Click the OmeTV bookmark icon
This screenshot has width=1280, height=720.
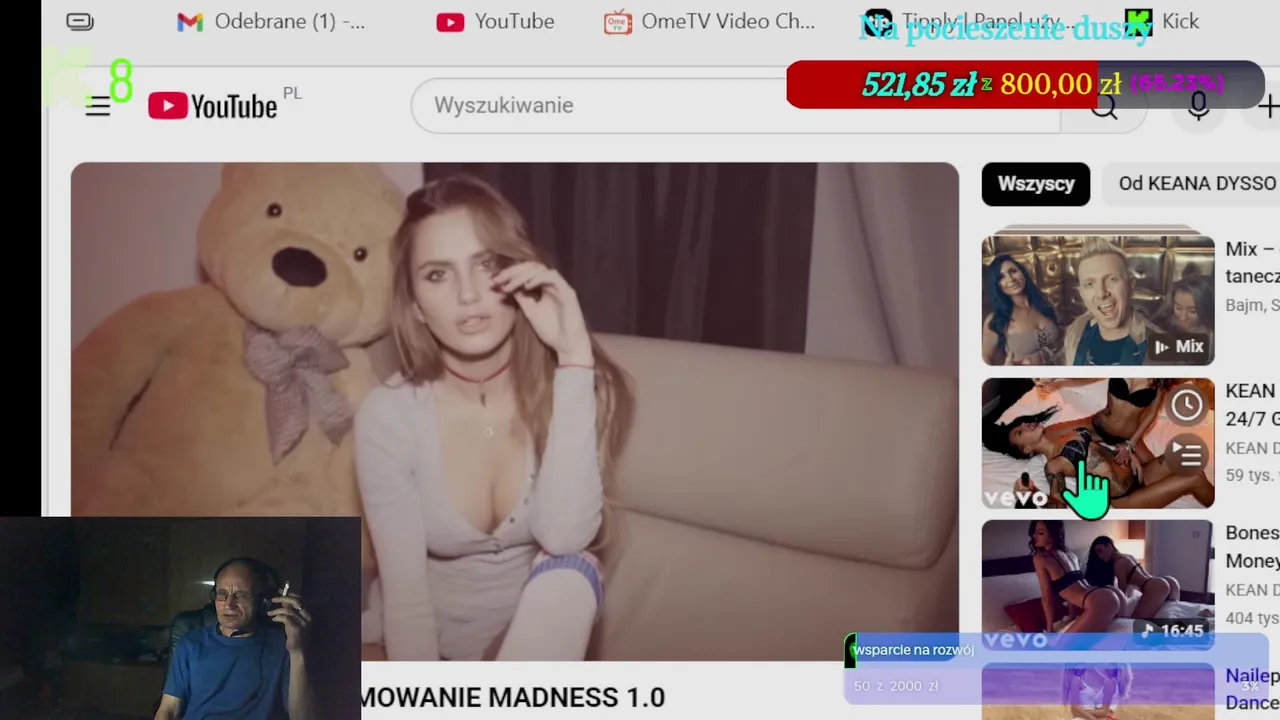pos(618,21)
